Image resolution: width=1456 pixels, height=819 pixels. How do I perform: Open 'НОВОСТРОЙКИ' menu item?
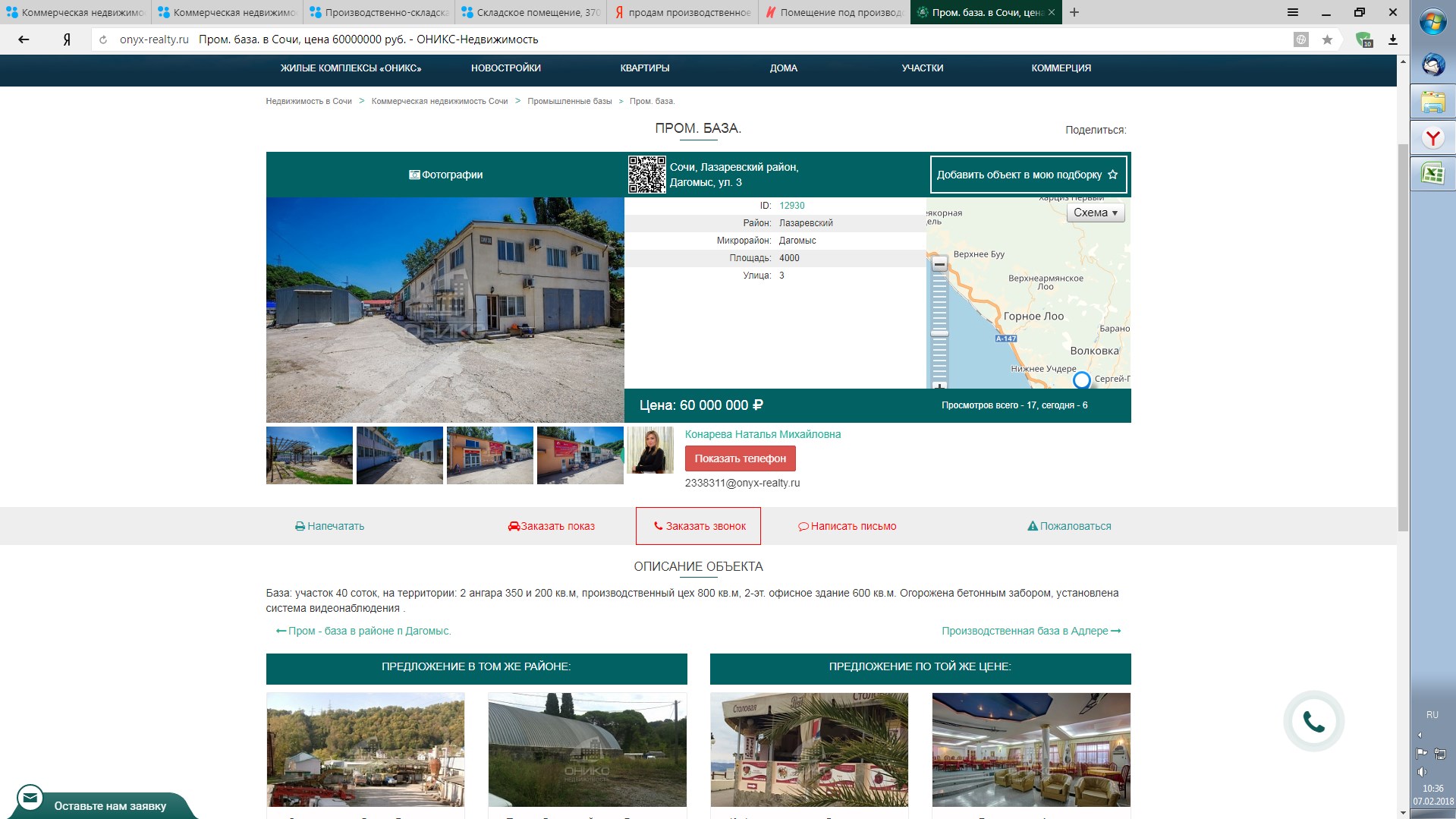pyautogui.click(x=506, y=68)
